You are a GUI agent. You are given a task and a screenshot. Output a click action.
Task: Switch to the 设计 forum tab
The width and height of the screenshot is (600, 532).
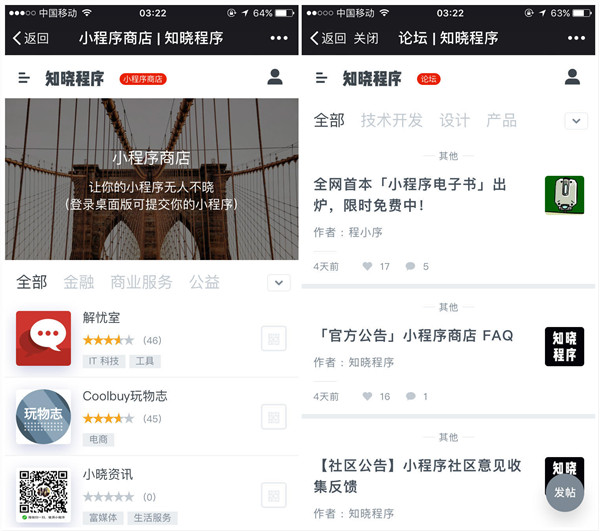tap(454, 120)
